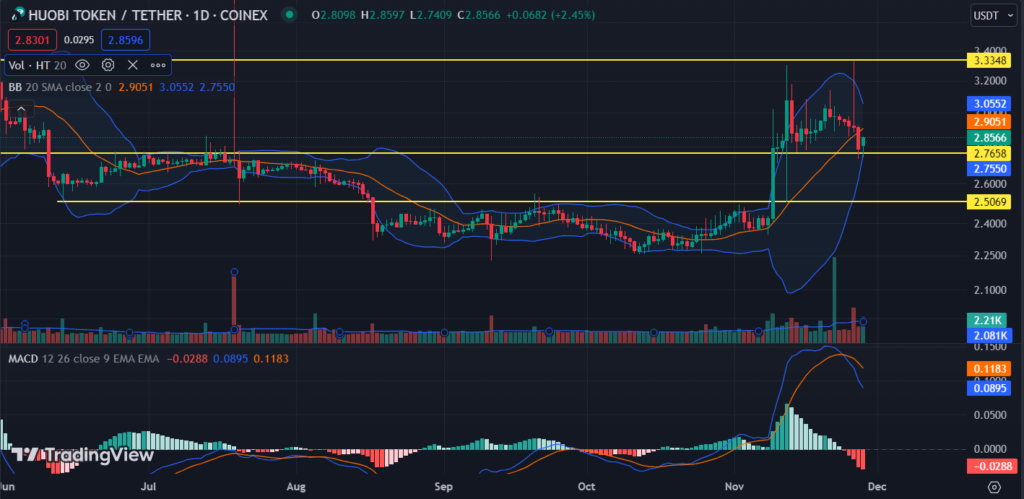
Task: Click the Sep date on time axis
Action: [444, 487]
